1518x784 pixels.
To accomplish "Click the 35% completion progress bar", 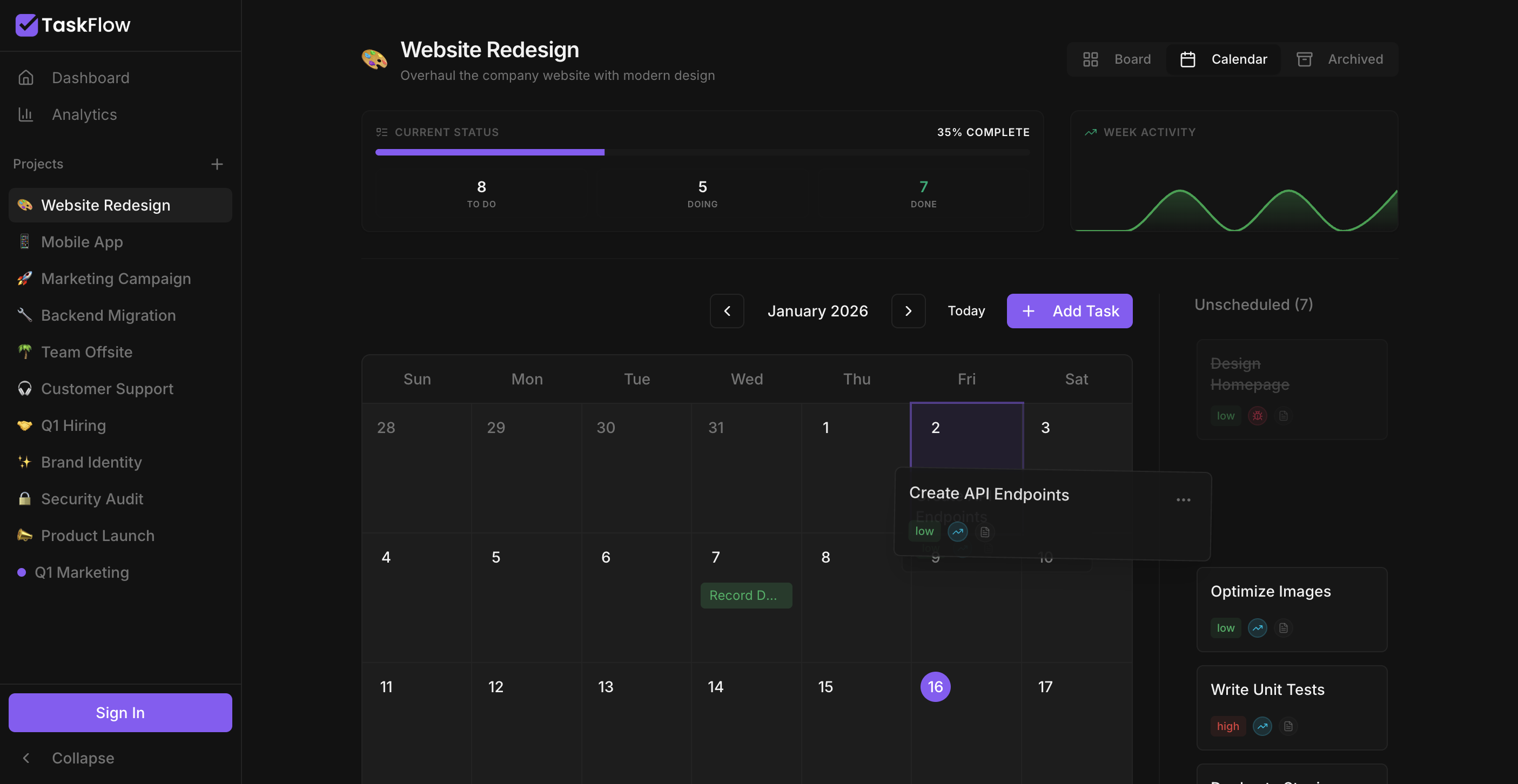I will 702,153.
